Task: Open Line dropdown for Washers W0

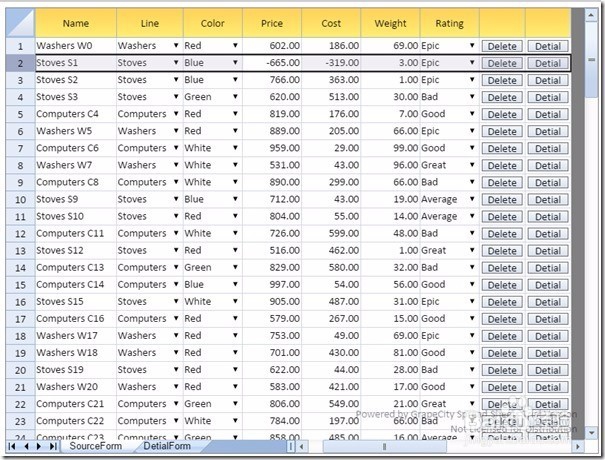Action: tap(176, 46)
